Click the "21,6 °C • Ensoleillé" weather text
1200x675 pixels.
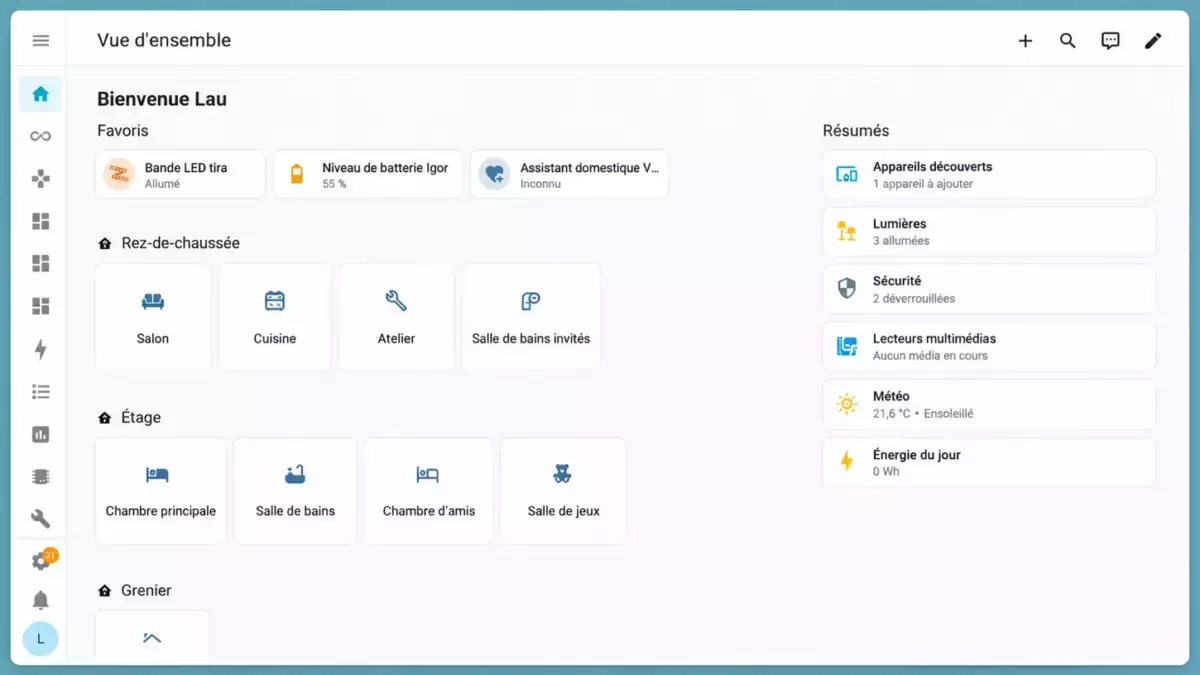click(923, 413)
